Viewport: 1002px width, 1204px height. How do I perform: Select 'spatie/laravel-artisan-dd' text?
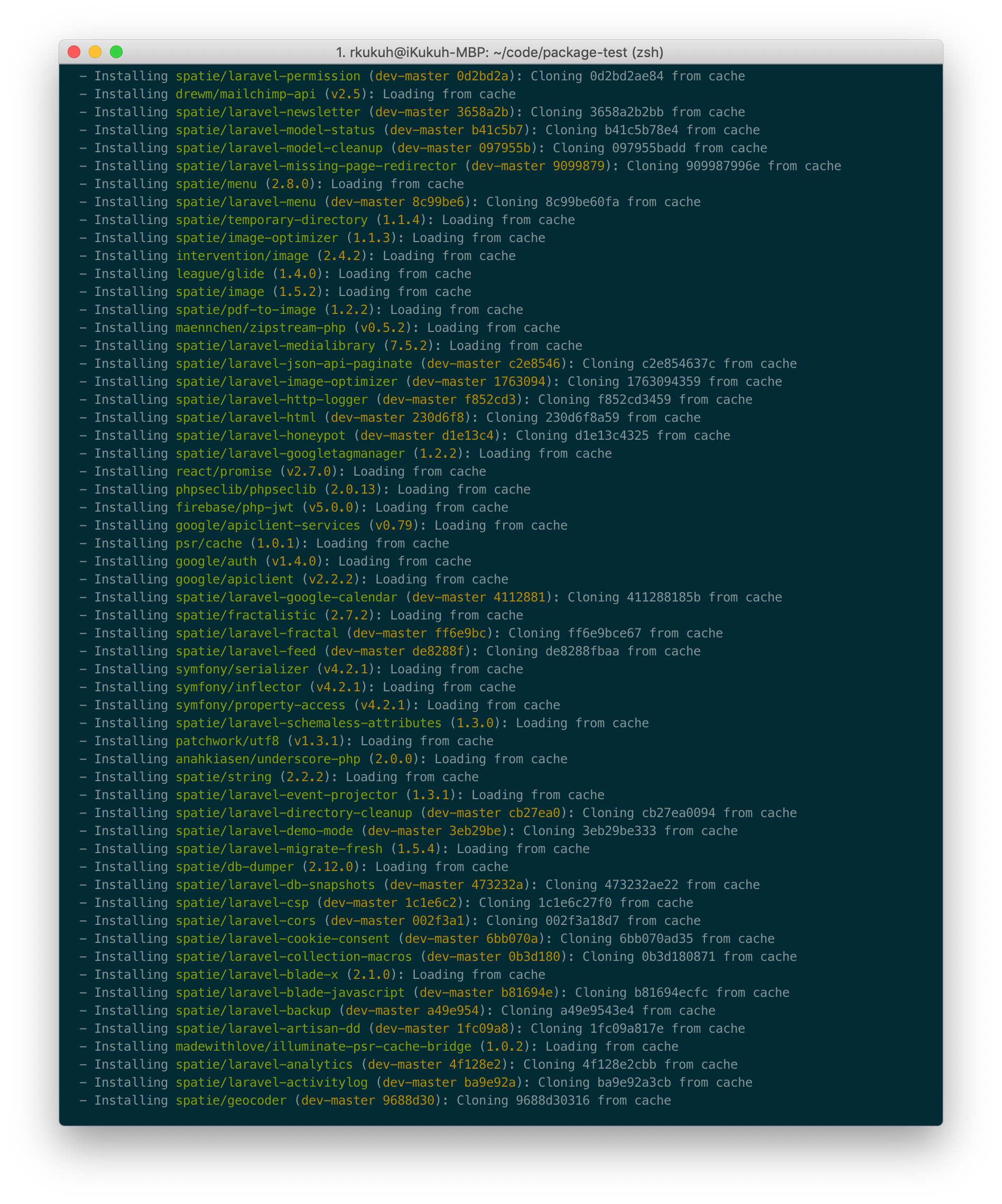268,1029
